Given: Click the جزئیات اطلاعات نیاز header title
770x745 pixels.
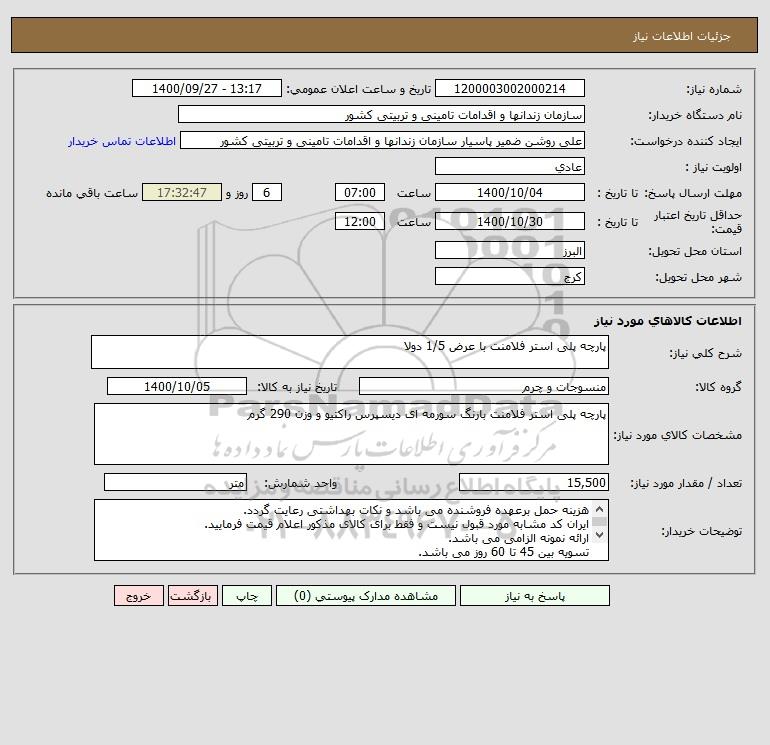Looking at the screenshot, I should (x=682, y=36).
